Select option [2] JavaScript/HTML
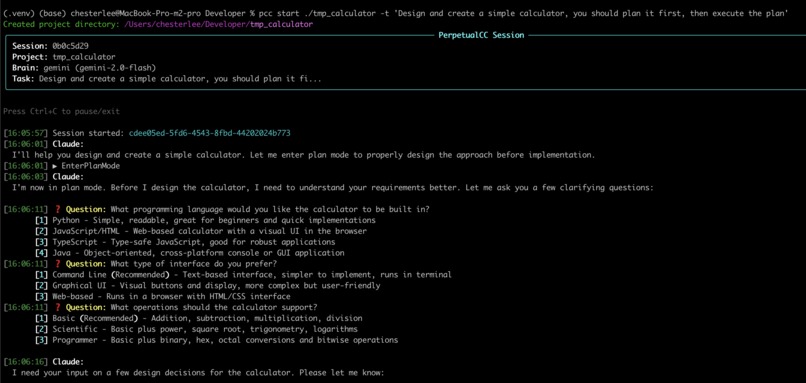This screenshot has width=806, height=383. (201, 231)
